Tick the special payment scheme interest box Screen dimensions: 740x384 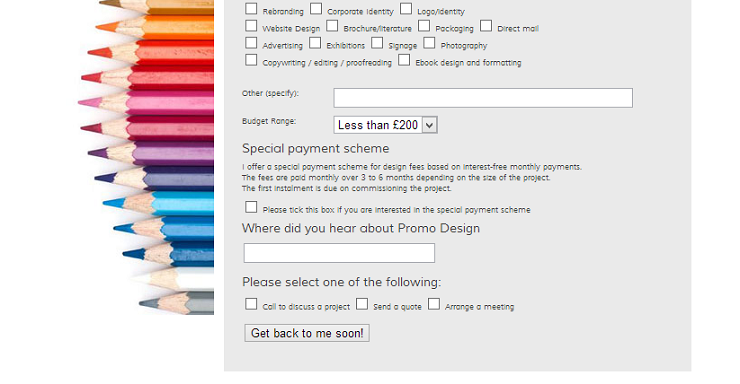251,207
